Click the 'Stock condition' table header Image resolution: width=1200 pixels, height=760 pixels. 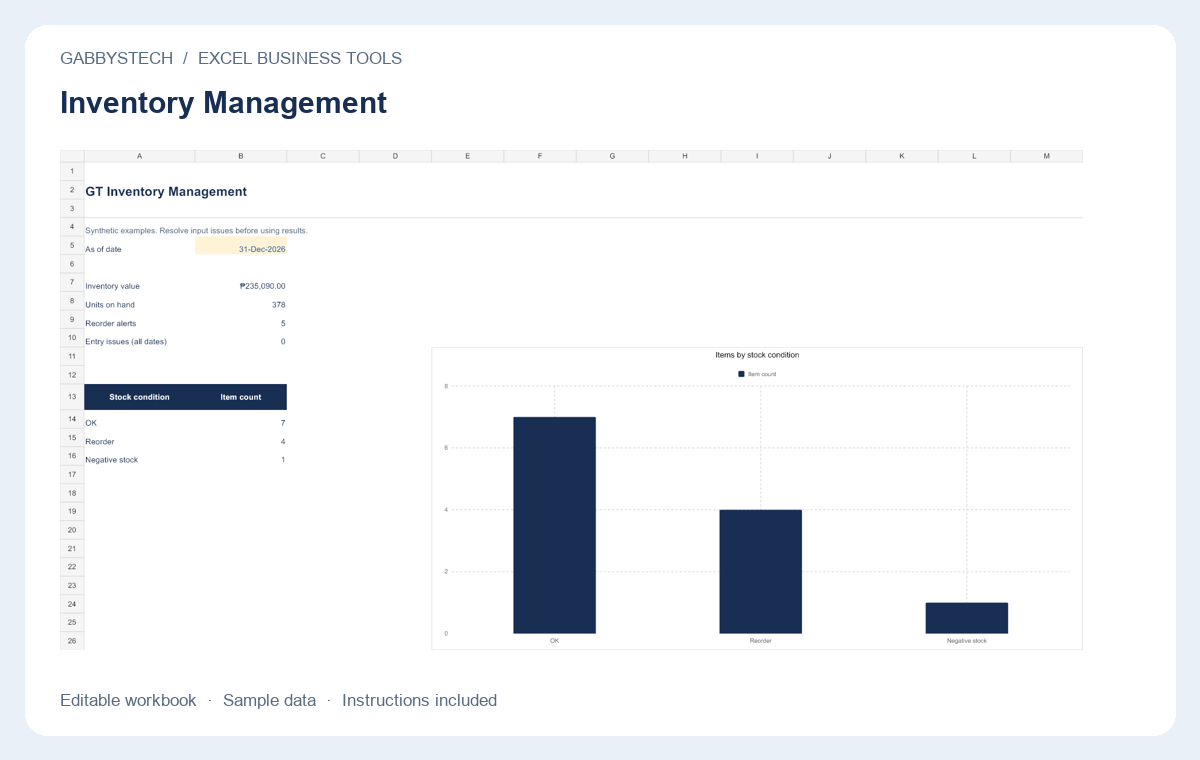(140, 397)
